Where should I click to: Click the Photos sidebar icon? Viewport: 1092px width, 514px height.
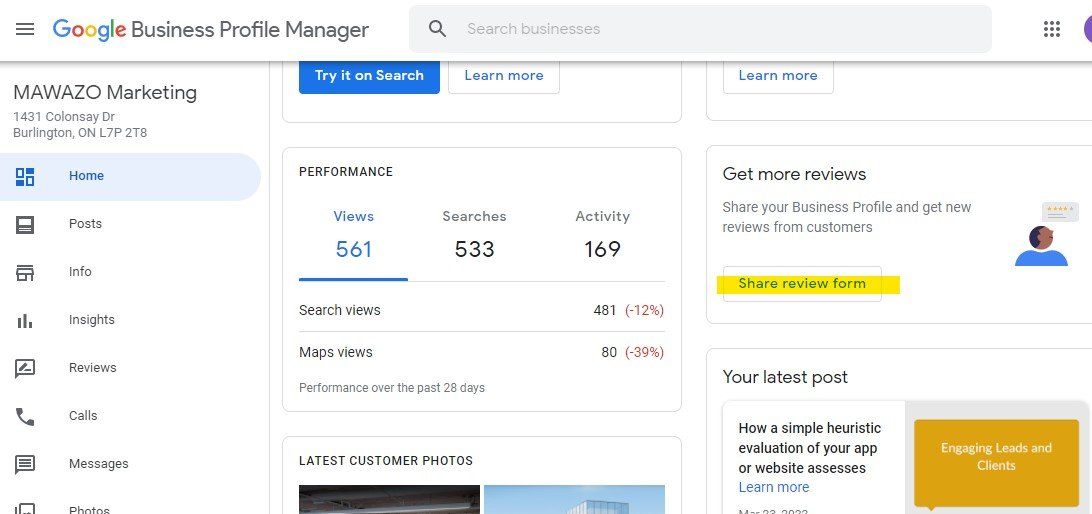25,508
